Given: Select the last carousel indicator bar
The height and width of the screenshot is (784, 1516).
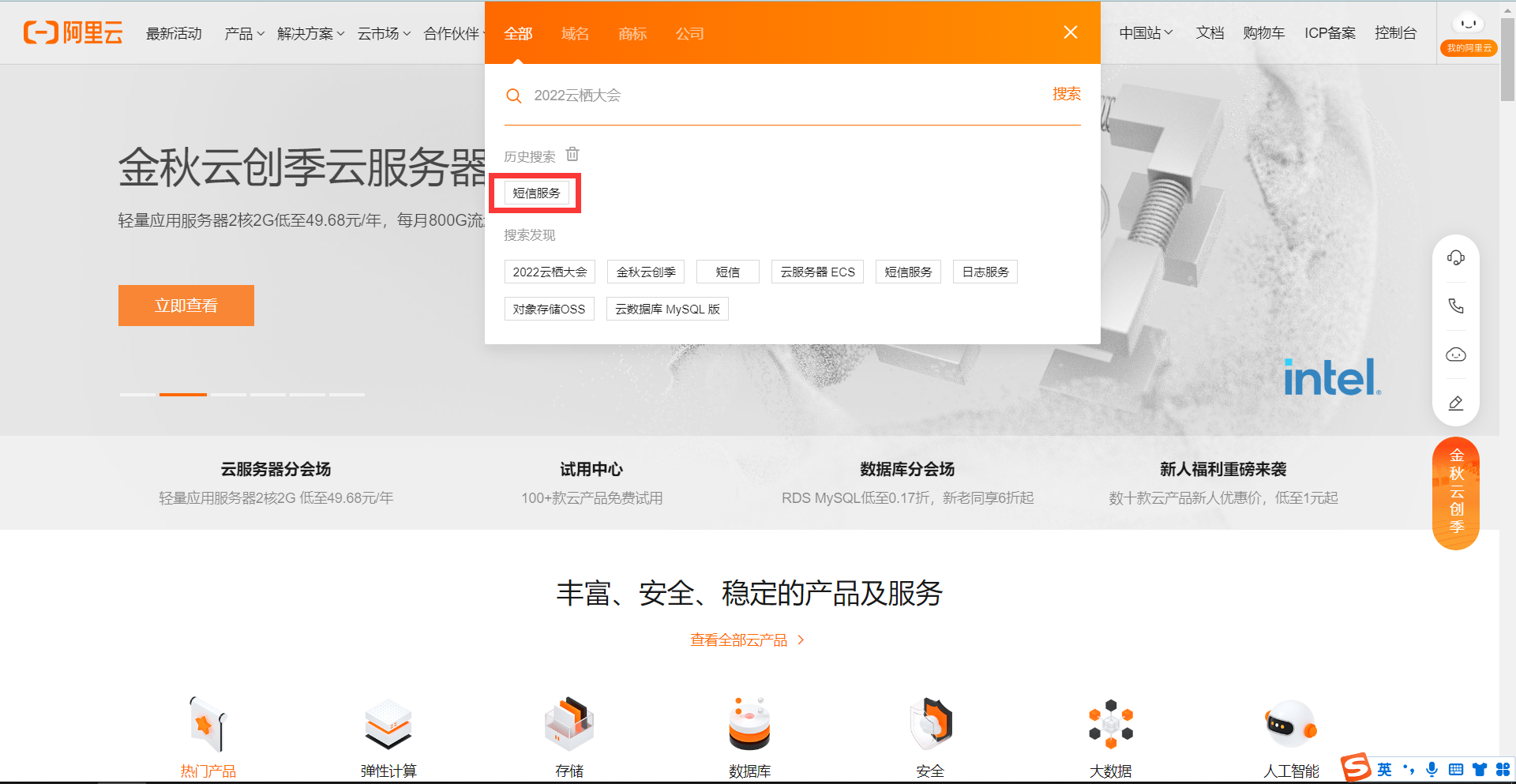Looking at the screenshot, I should pyautogui.click(x=347, y=394).
